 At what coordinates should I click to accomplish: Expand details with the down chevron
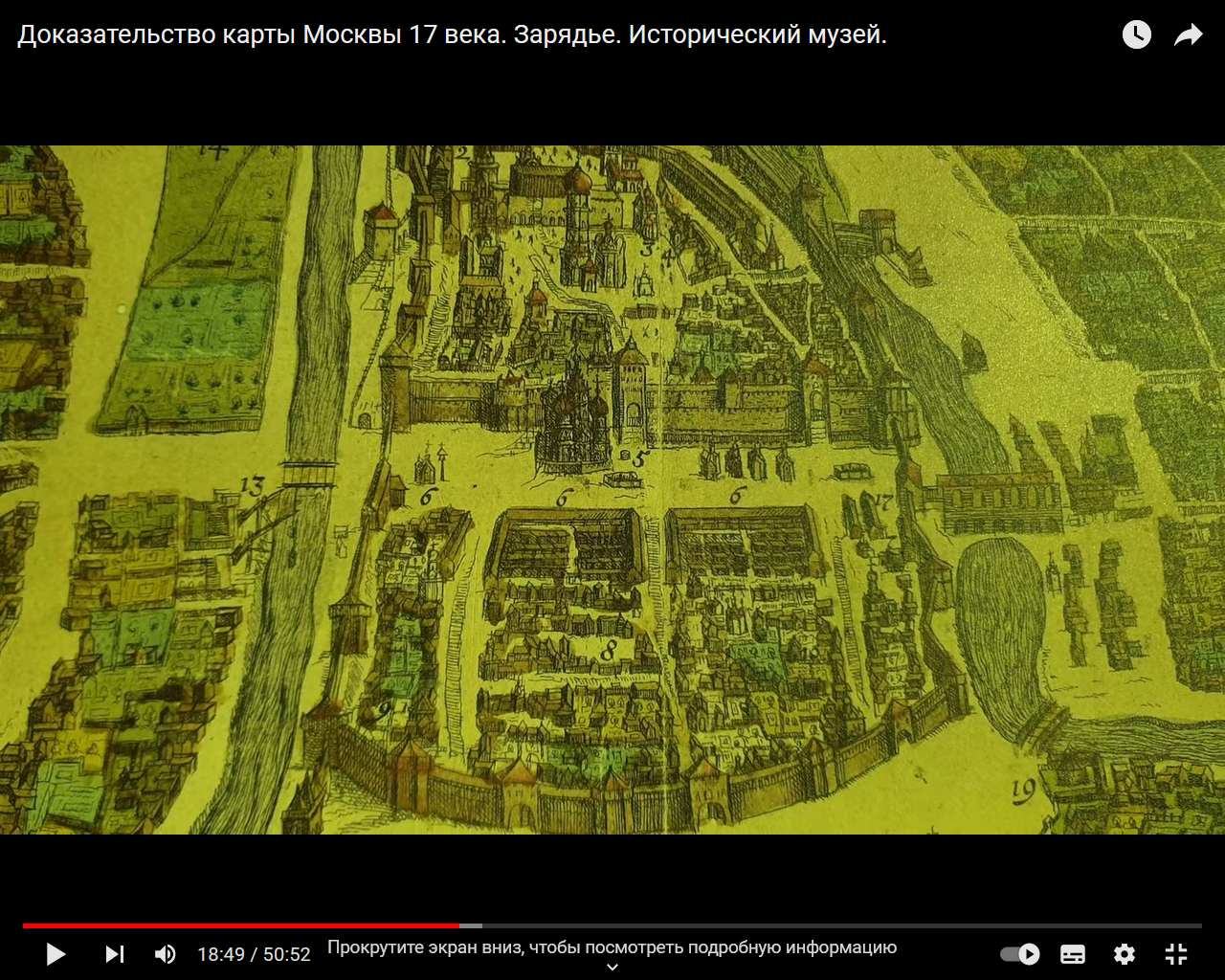coord(612,968)
